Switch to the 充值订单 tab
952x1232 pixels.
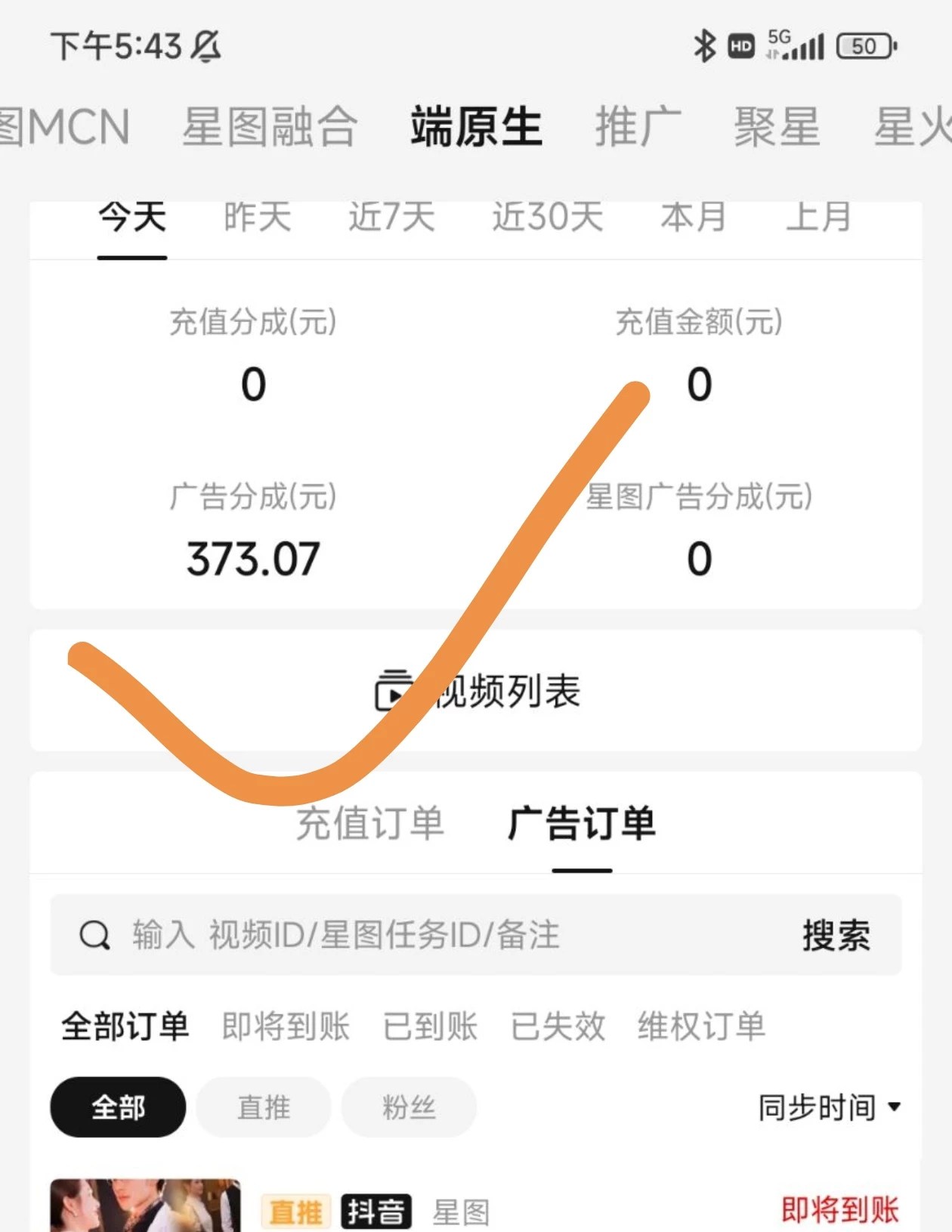(x=369, y=823)
